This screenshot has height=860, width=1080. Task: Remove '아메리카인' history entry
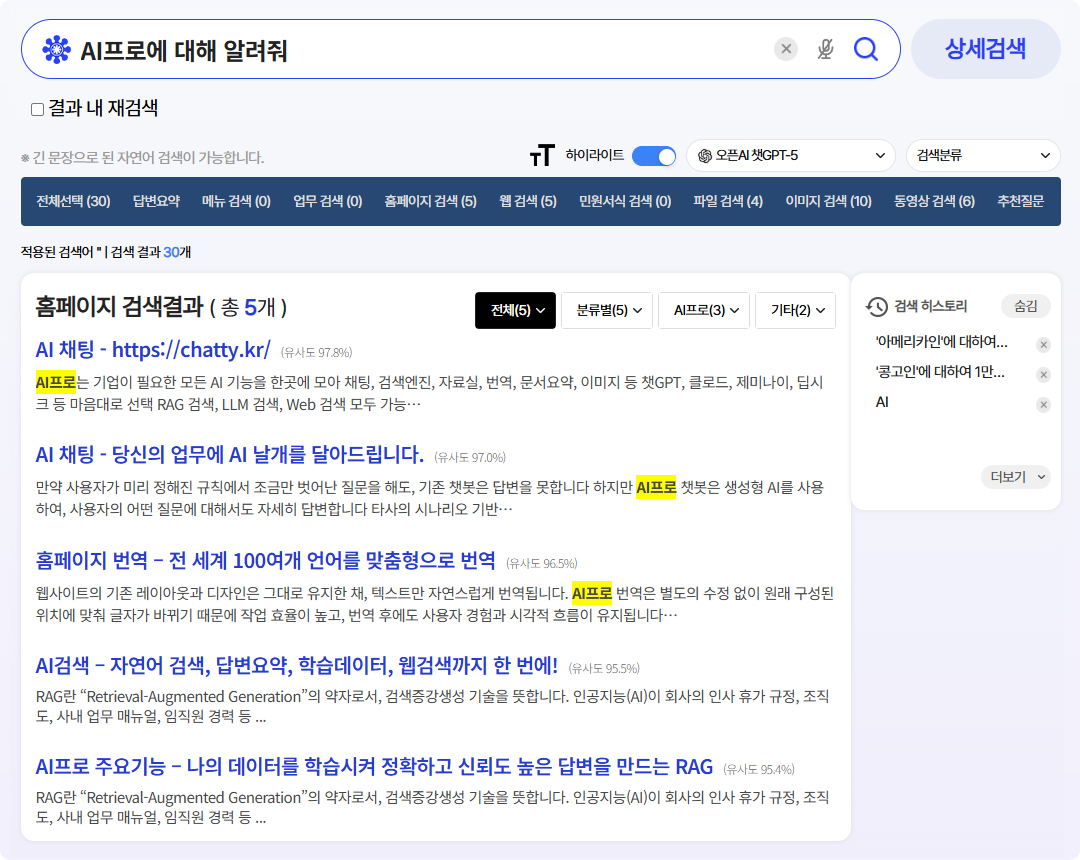(x=1043, y=345)
